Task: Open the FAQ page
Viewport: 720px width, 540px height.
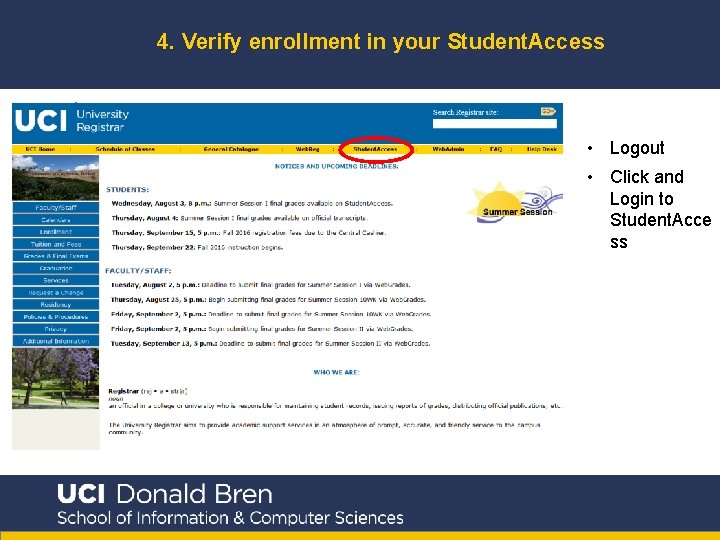Action: click(496, 149)
